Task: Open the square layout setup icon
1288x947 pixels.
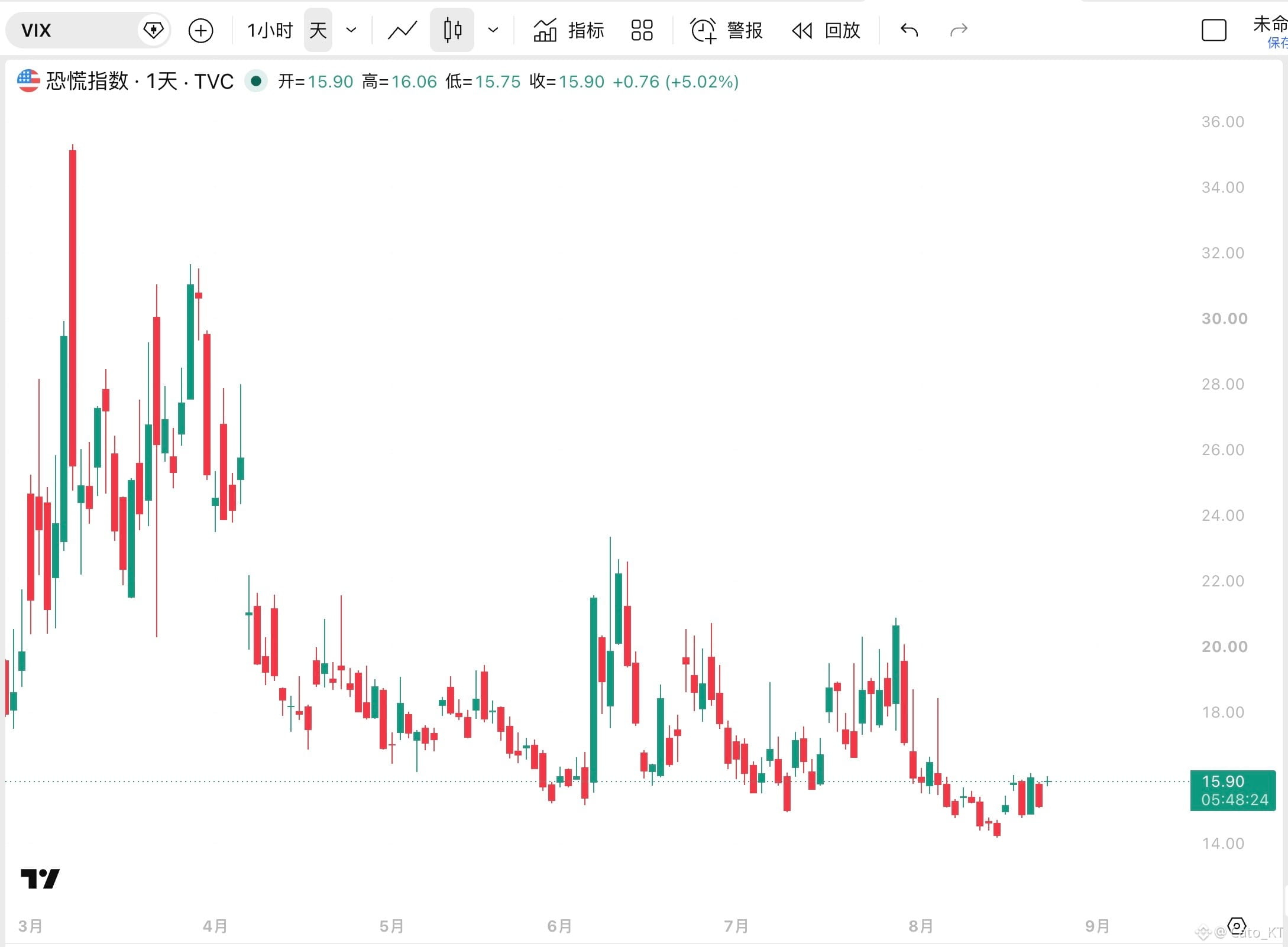Action: 1214,30
